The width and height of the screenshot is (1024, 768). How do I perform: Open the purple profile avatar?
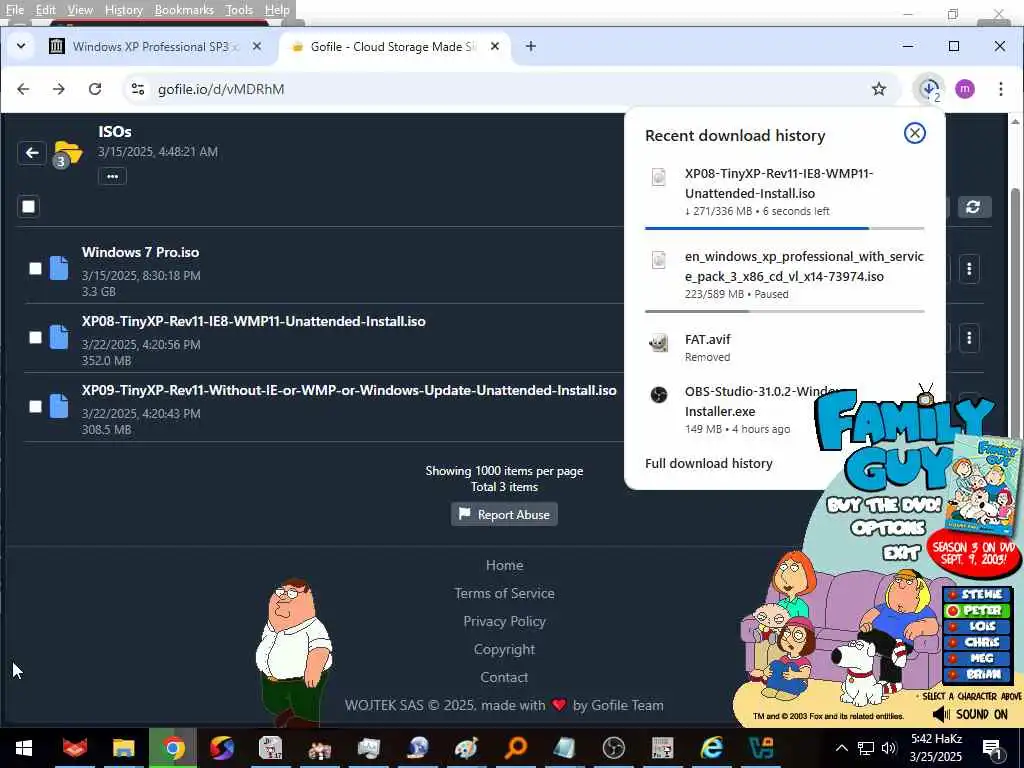(x=965, y=89)
